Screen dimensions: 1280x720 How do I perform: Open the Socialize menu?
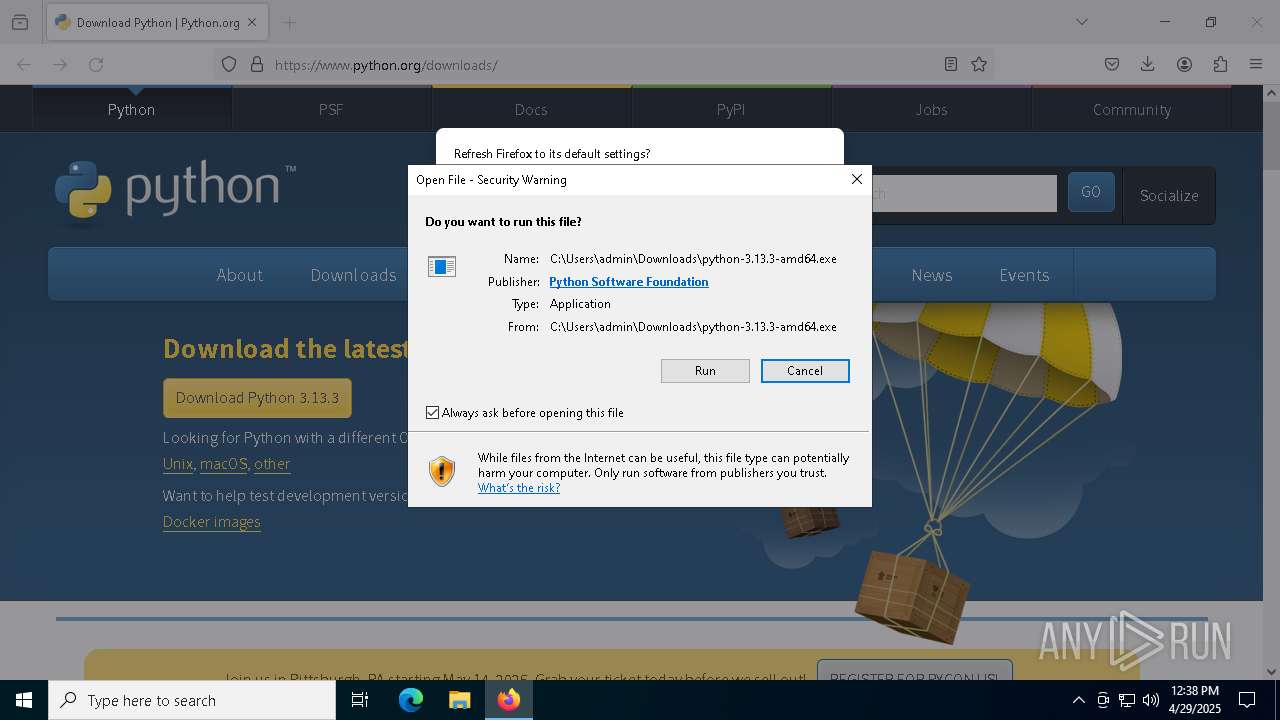1169,195
